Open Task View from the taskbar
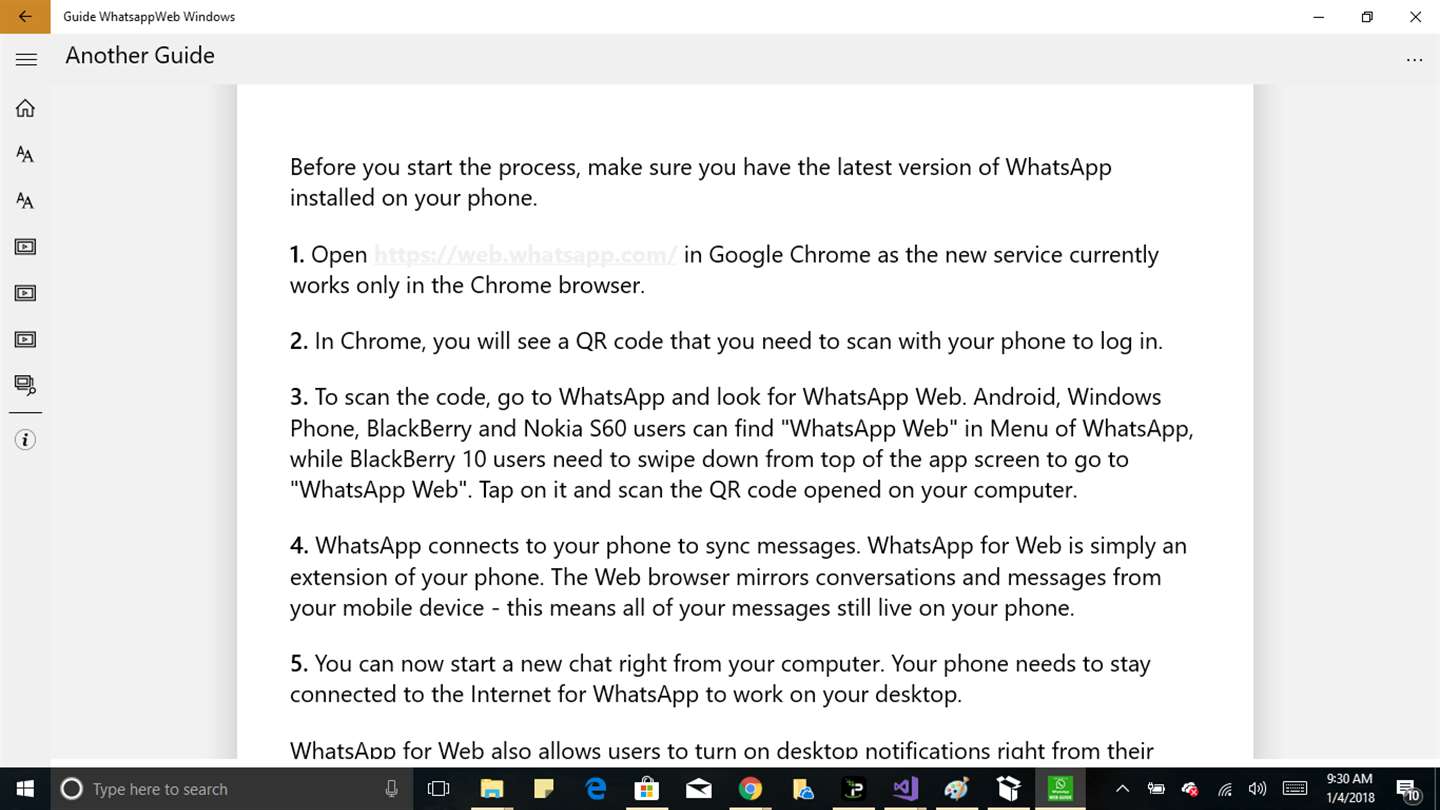The image size is (1440, 810). (x=438, y=789)
